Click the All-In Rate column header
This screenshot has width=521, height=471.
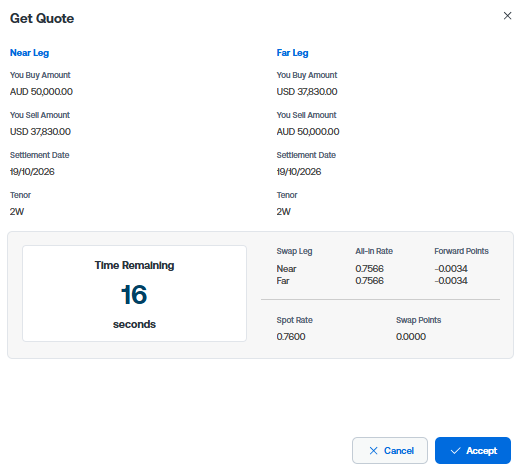(x=374, y=251)
